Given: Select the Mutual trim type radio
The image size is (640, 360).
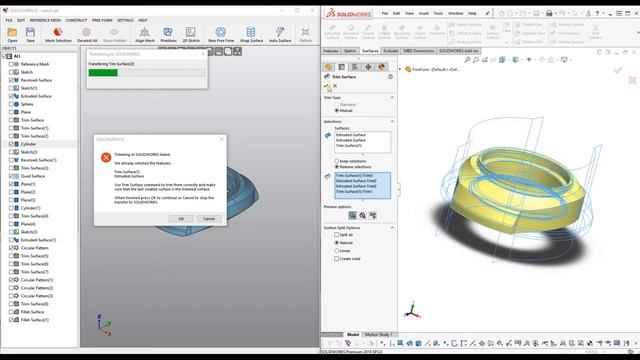Looking at the screenshot, I should (337, 111).
